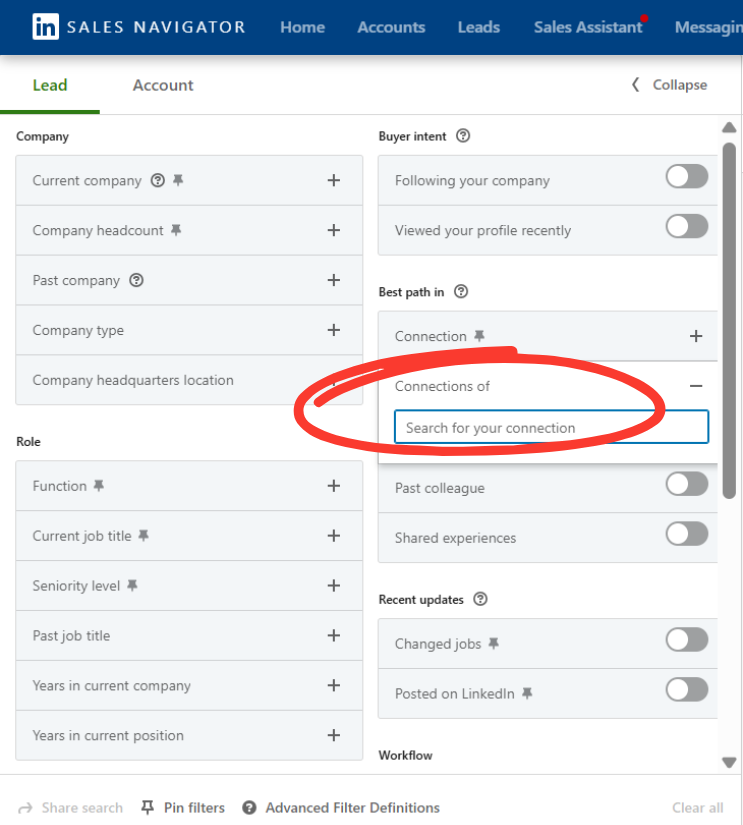Click the Share search arrow icon

point(25,808)
